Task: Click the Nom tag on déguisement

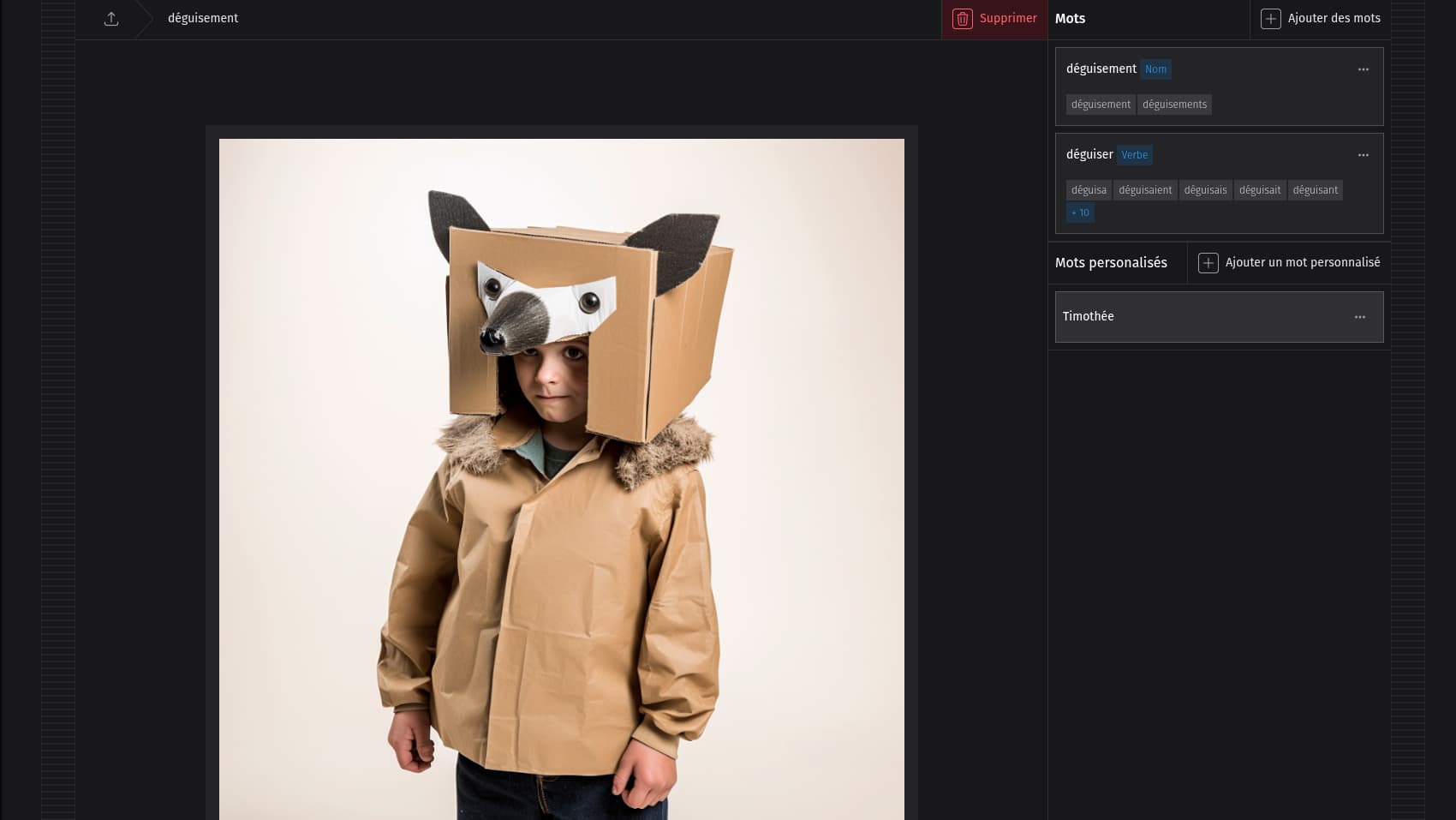Action: point(1155,69)
